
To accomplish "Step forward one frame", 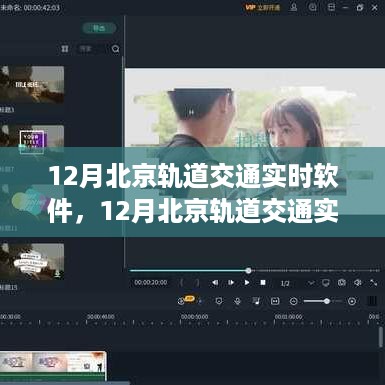I will (x=231, y=283).
